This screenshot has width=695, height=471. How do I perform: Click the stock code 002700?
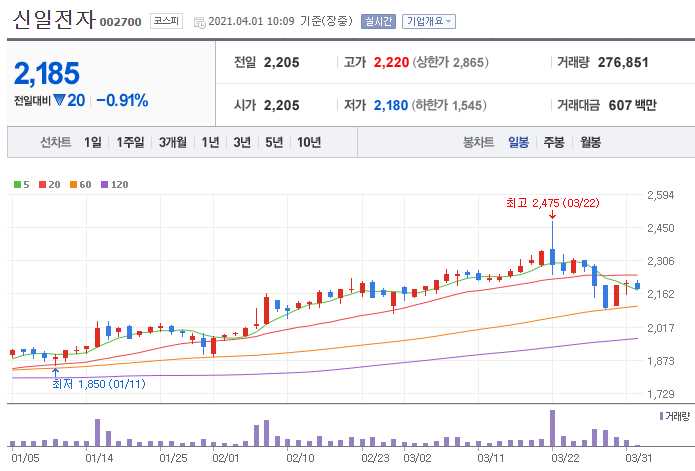click(x=121, y=22)
